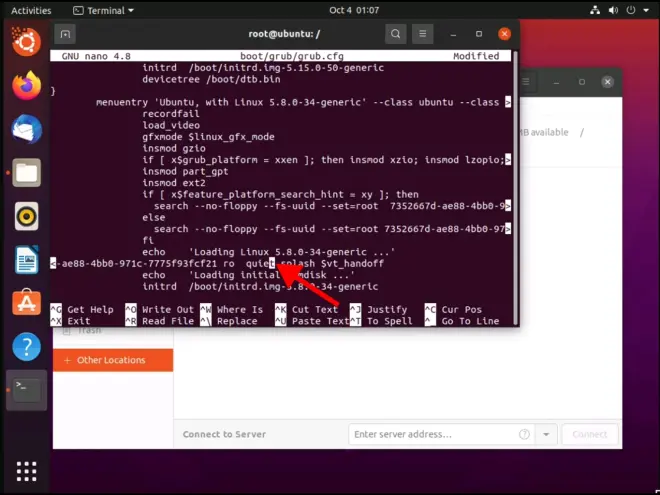Click the Enter server address field
This screenshot has width=660, height=495.
[x=441, y=434]
